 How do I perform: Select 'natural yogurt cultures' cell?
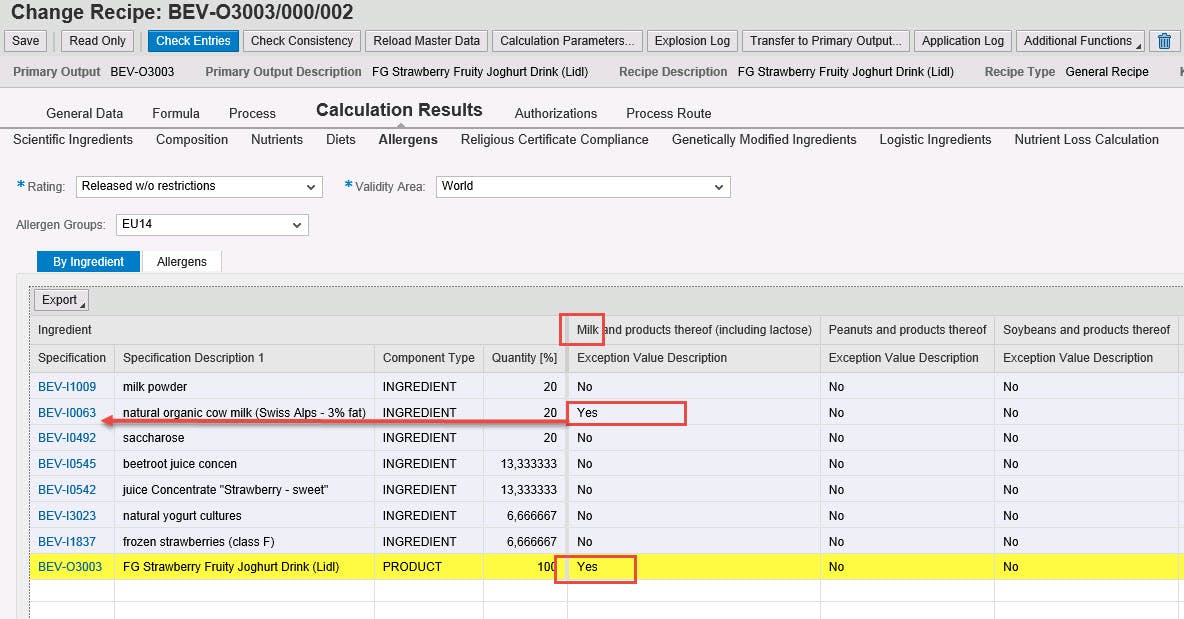(x=245, y=516)
